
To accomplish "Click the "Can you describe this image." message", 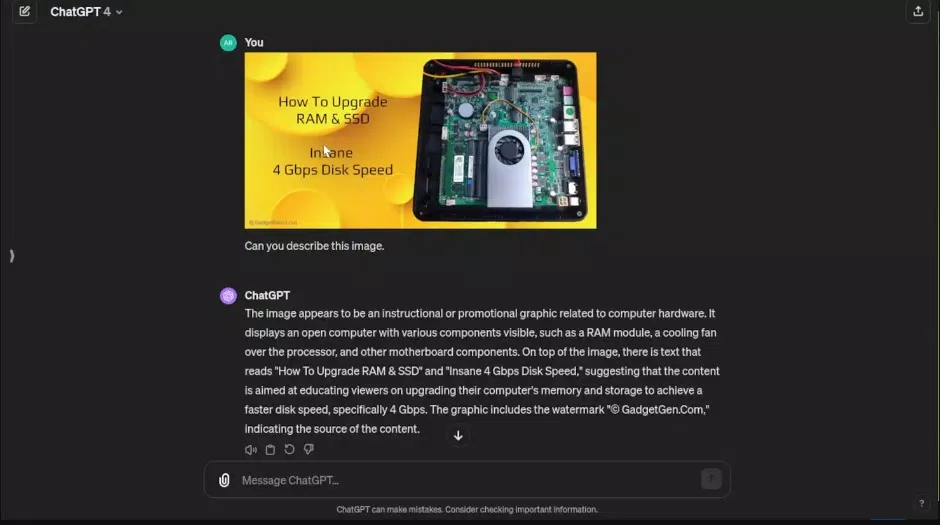I will (314, 246).
